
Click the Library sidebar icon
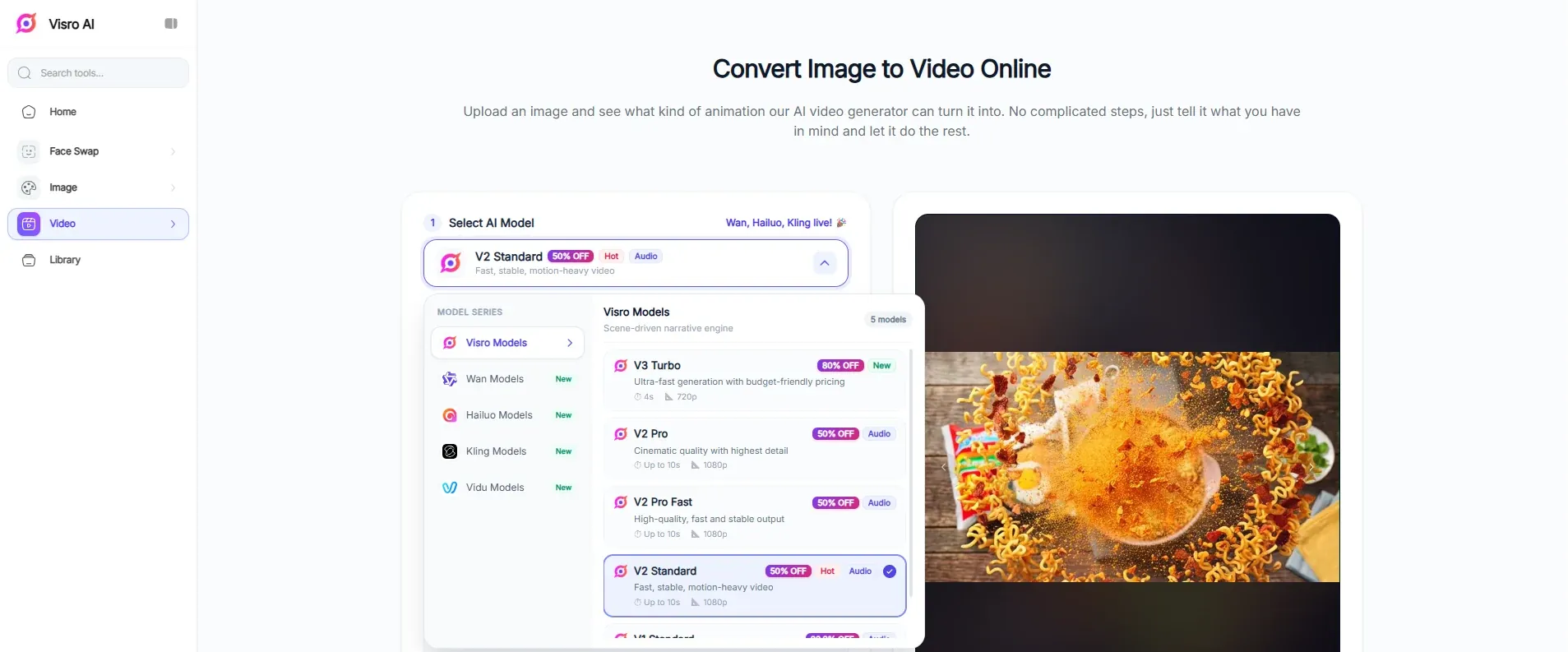[x=29, y=260]
